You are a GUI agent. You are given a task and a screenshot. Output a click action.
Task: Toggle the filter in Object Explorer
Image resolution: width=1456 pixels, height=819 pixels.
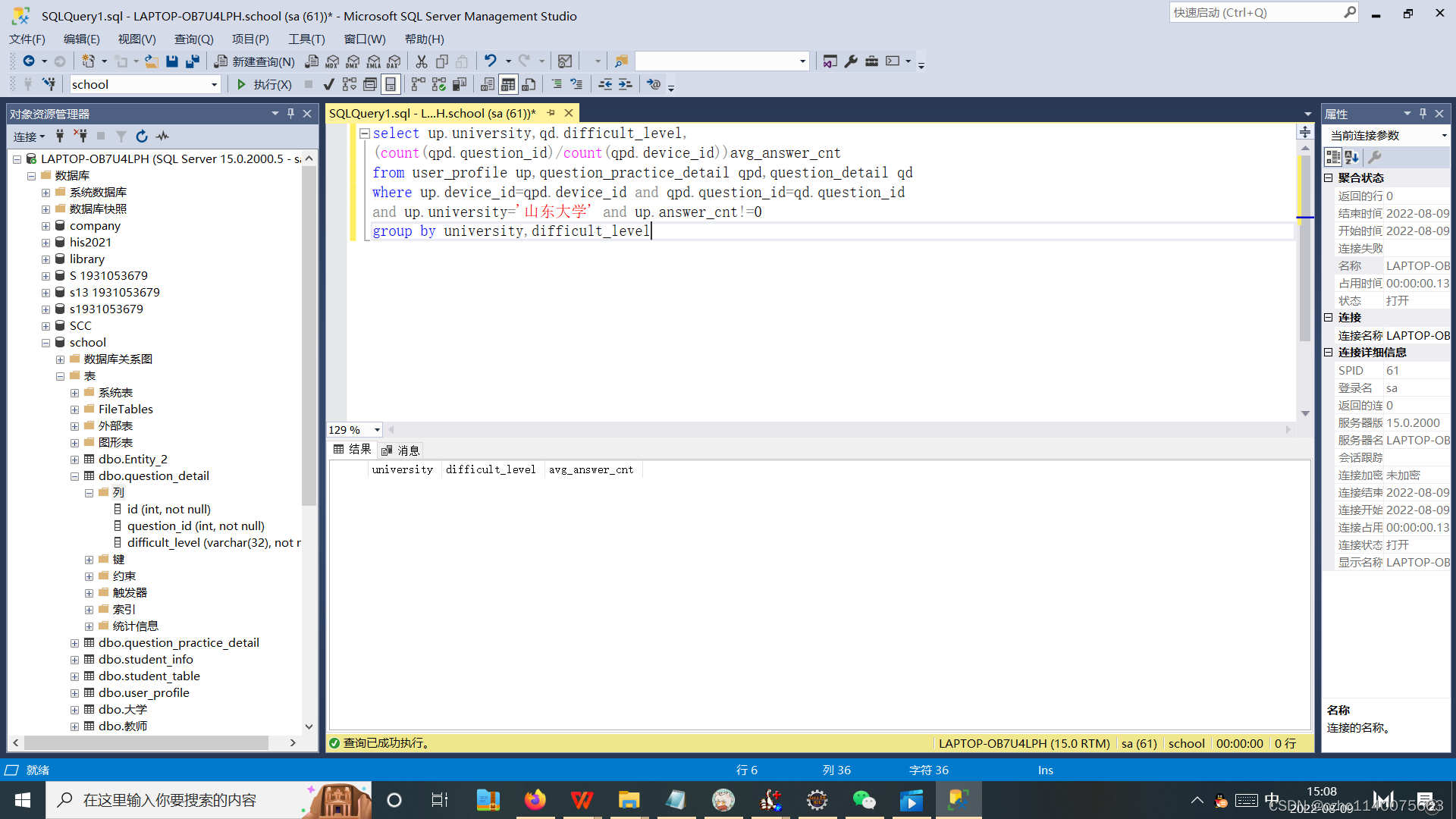click(x=121, y=136)
